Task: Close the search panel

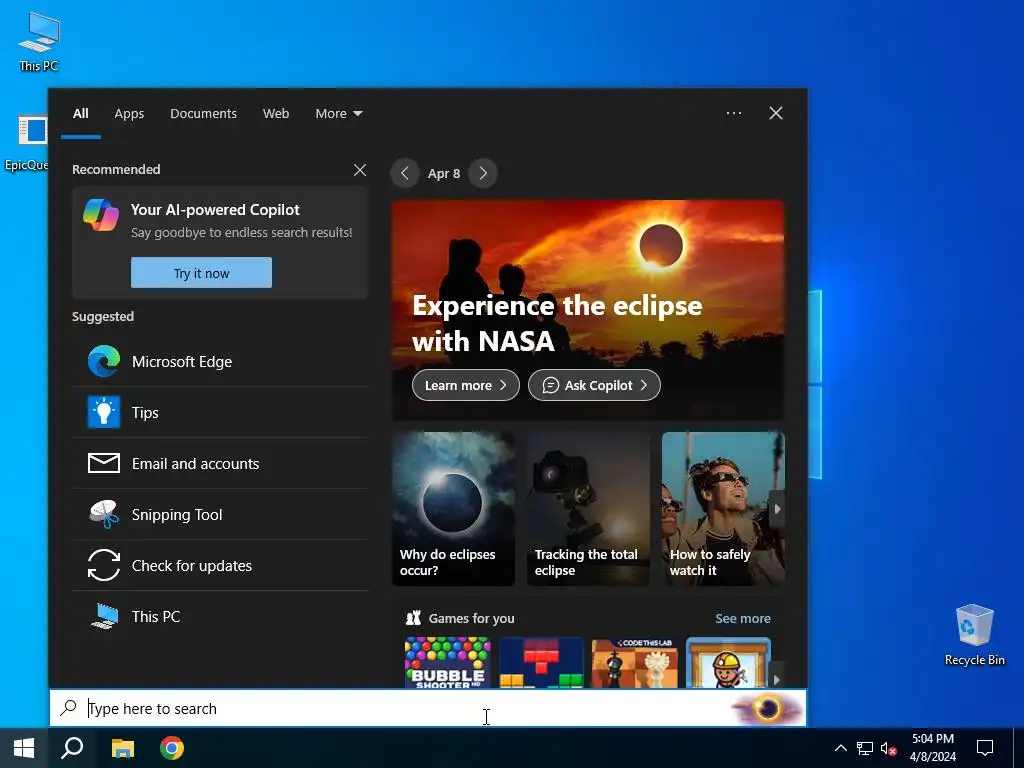Action: 776,113
